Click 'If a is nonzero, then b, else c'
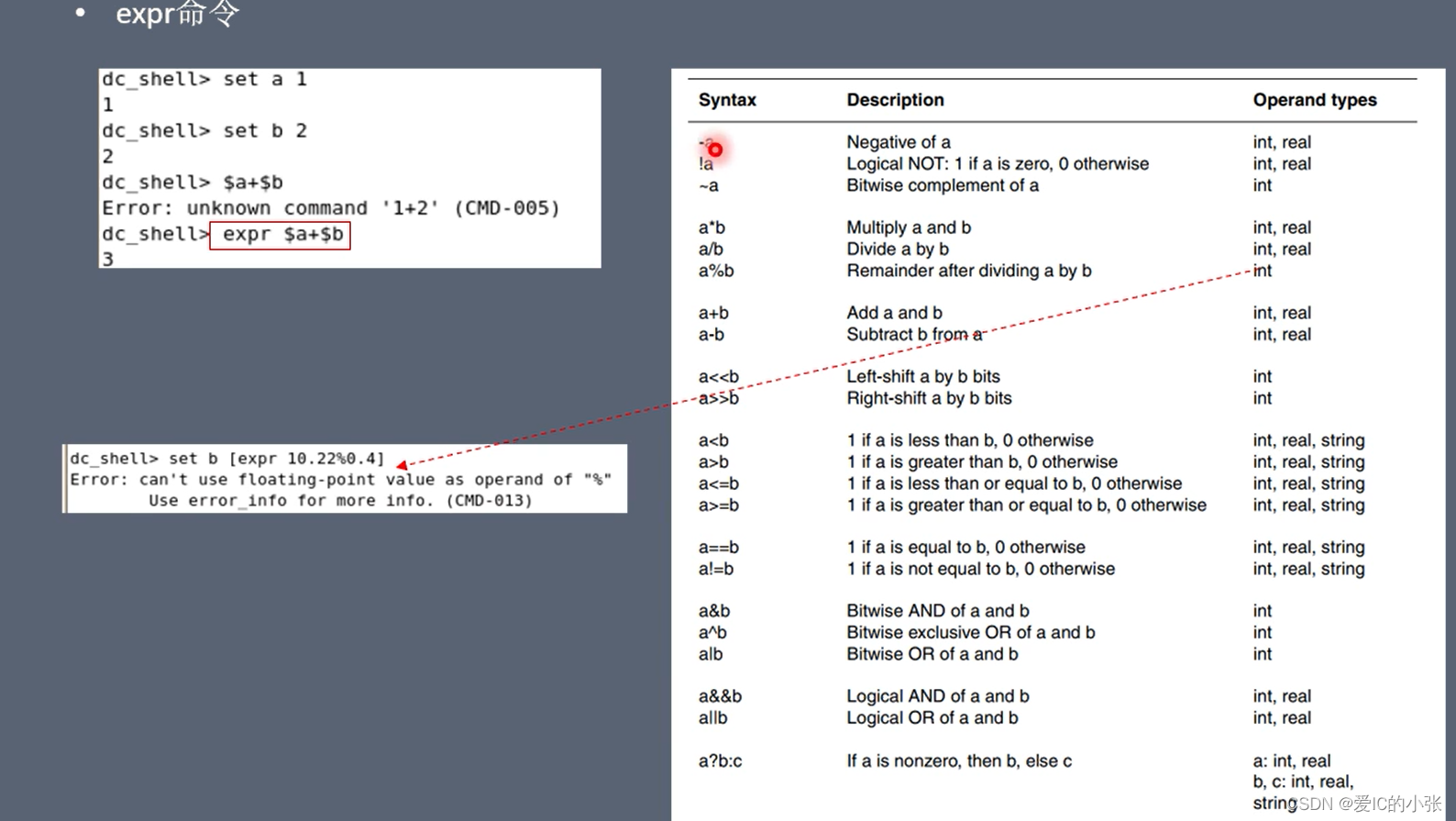The image size is (1456, 821). point(959,761)
